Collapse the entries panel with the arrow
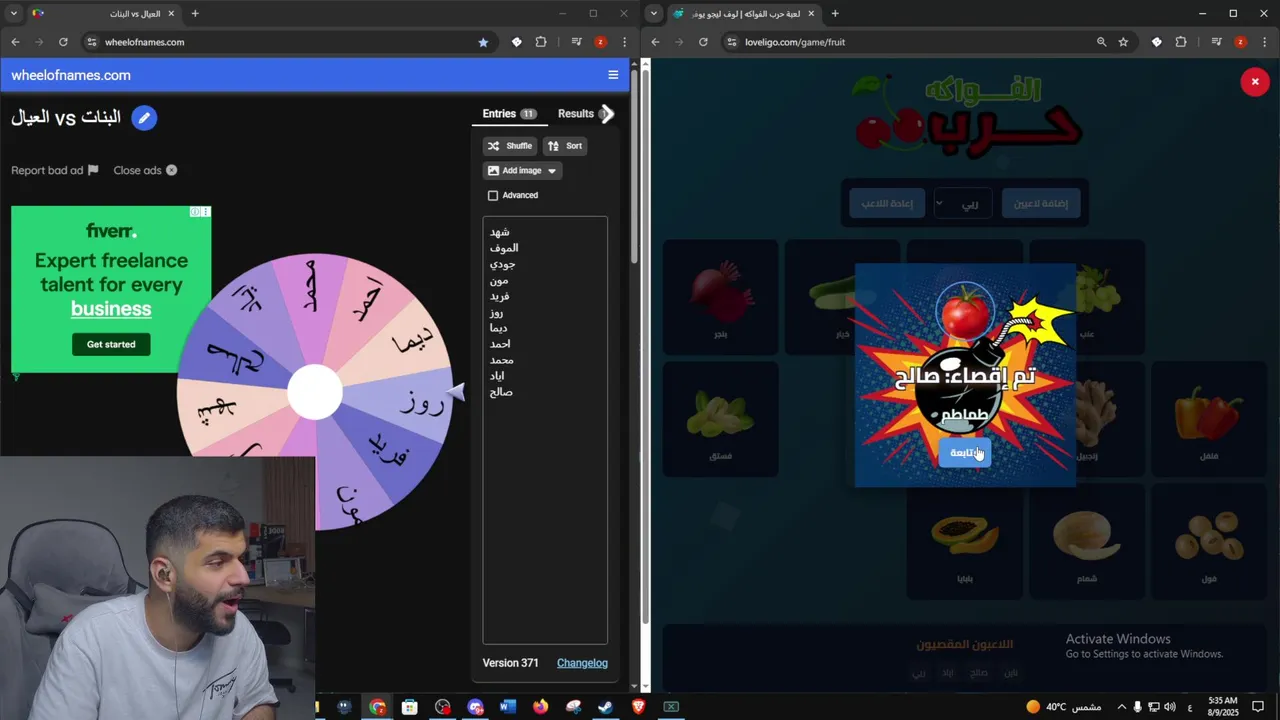 [x=607, y=114]
